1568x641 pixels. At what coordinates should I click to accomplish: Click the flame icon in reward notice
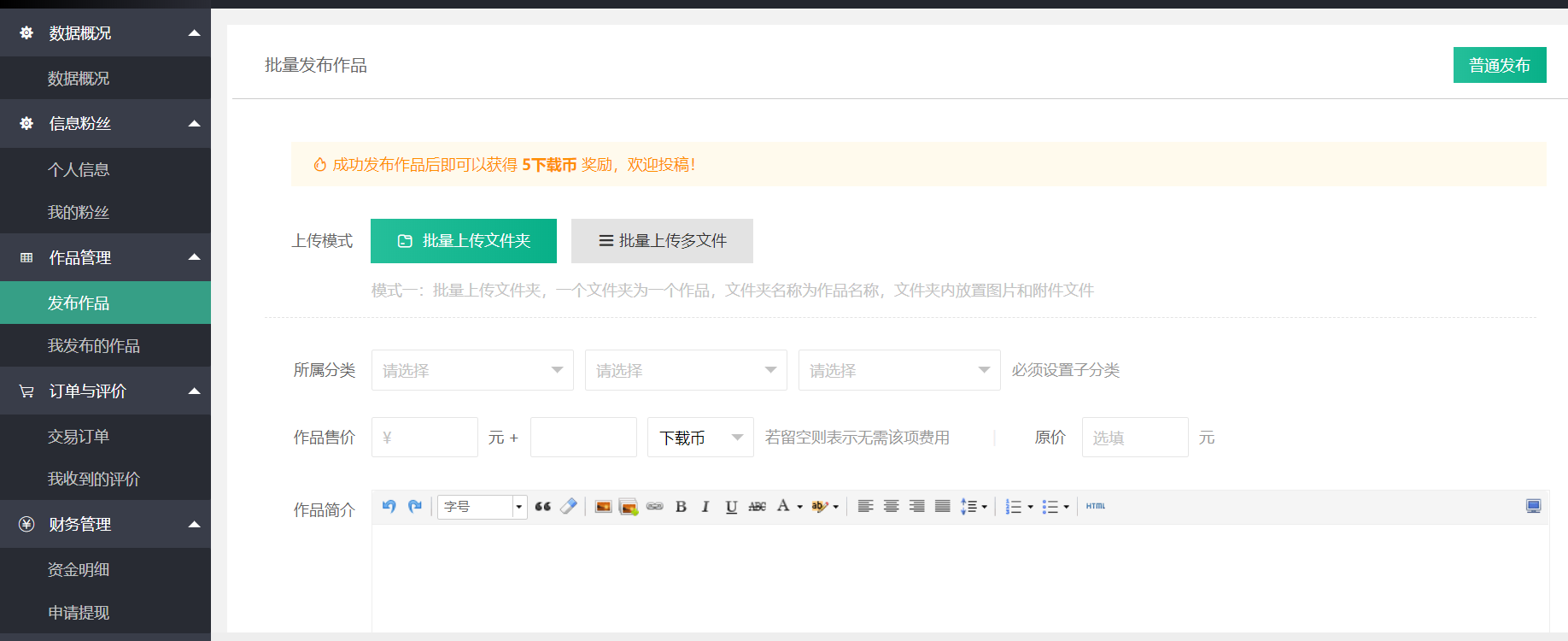click(319, 164)
